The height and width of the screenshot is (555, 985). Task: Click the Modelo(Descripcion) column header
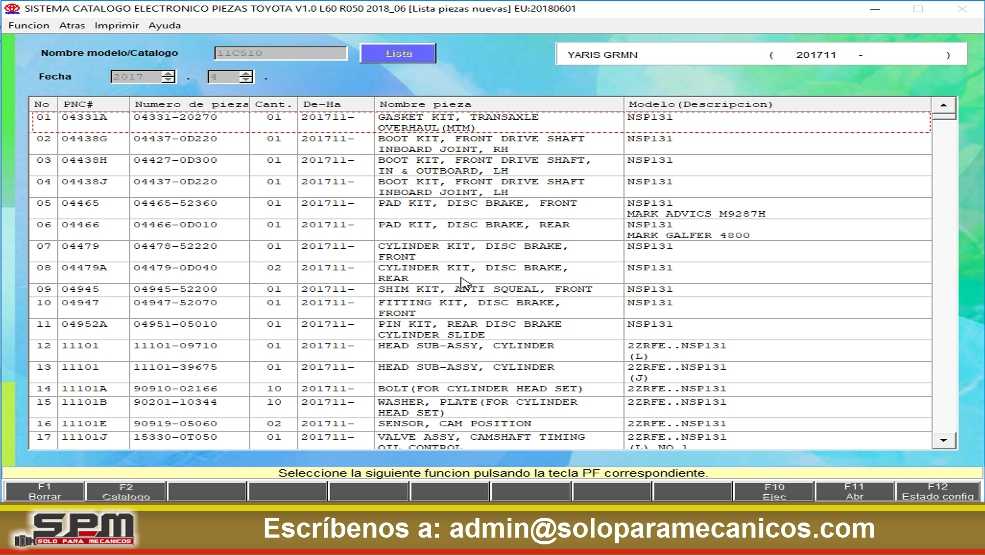(778, 104)
